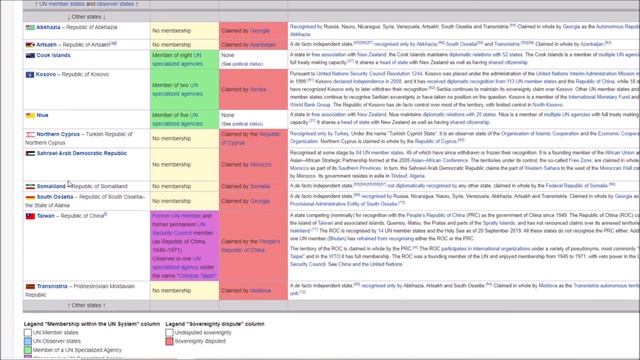Click the Northern Cyprus flag icon
This screenshot has height=360, width=640.
point(30,134)
